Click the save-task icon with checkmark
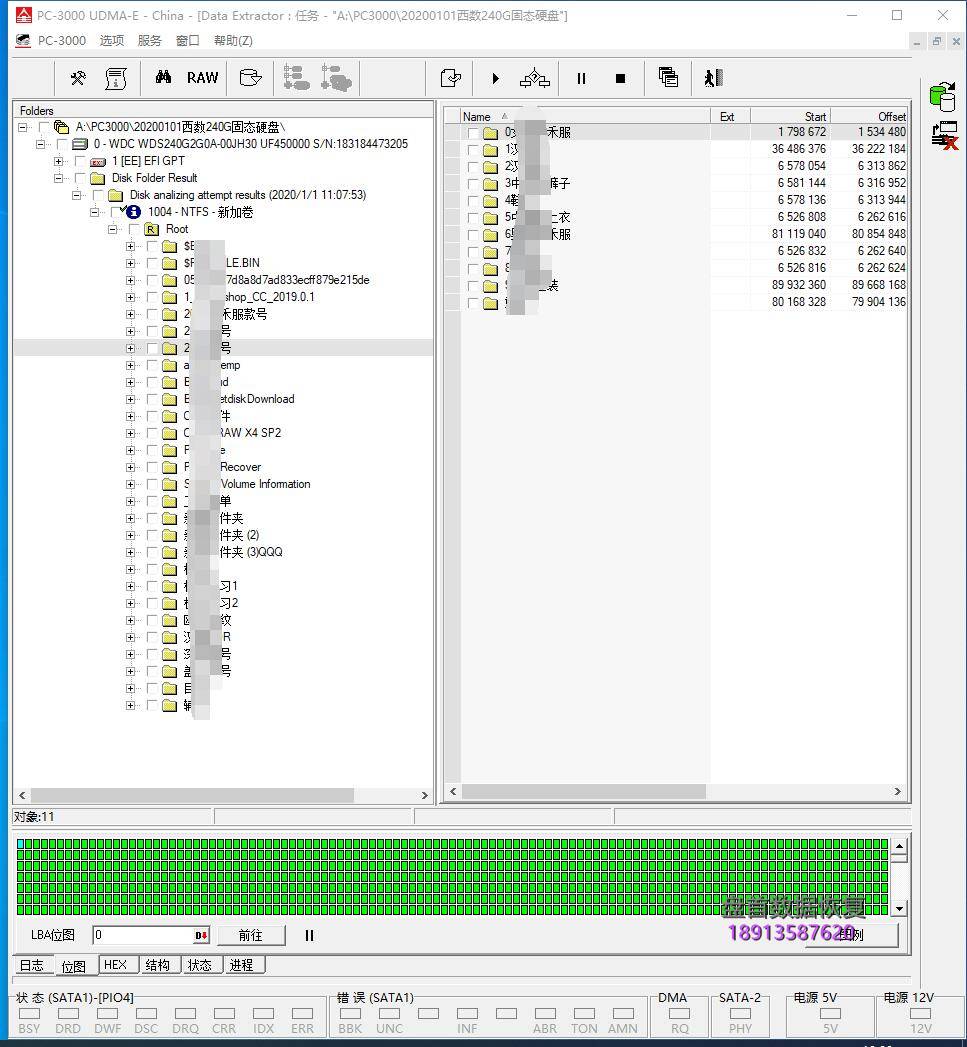 click(x=451, y=78)
